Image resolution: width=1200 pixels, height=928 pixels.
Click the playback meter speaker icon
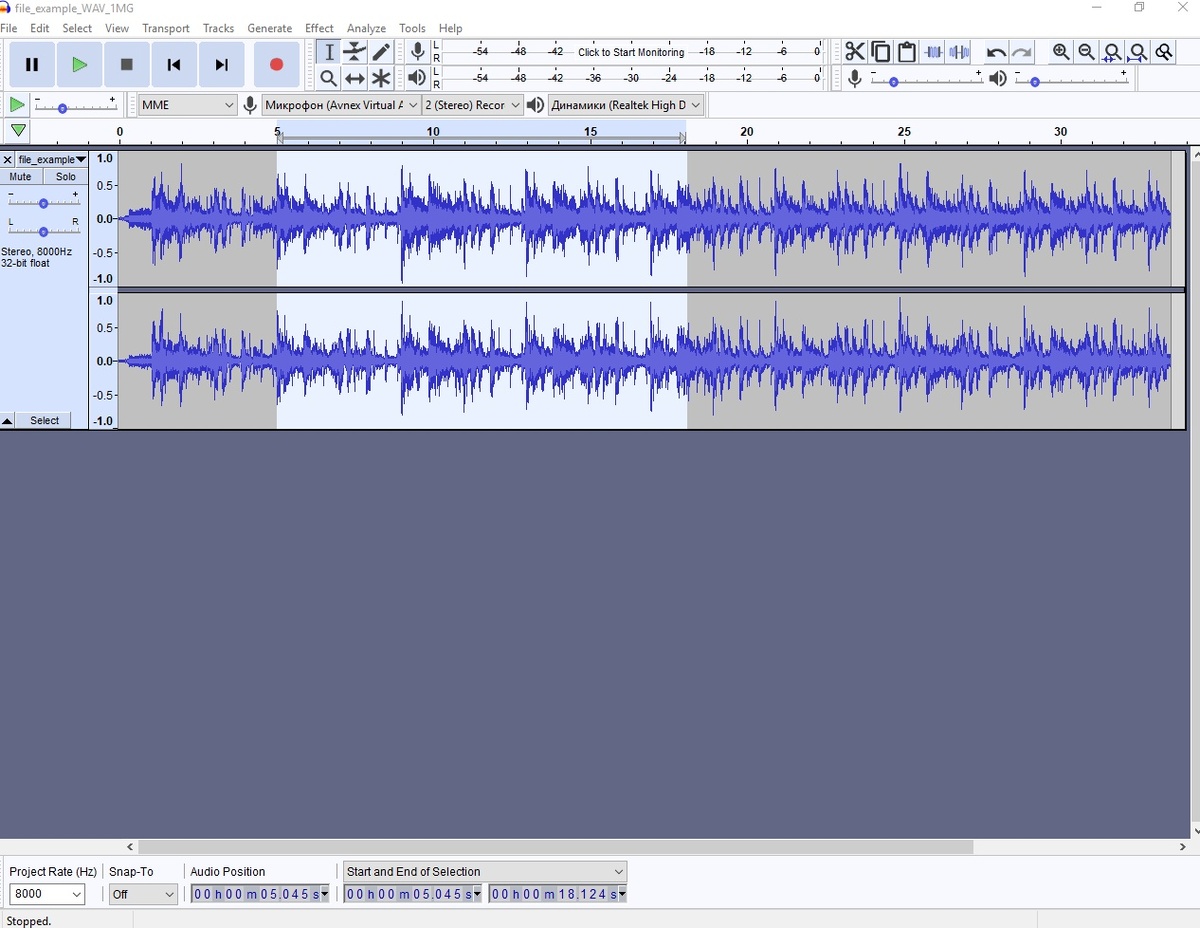(418, 78)
